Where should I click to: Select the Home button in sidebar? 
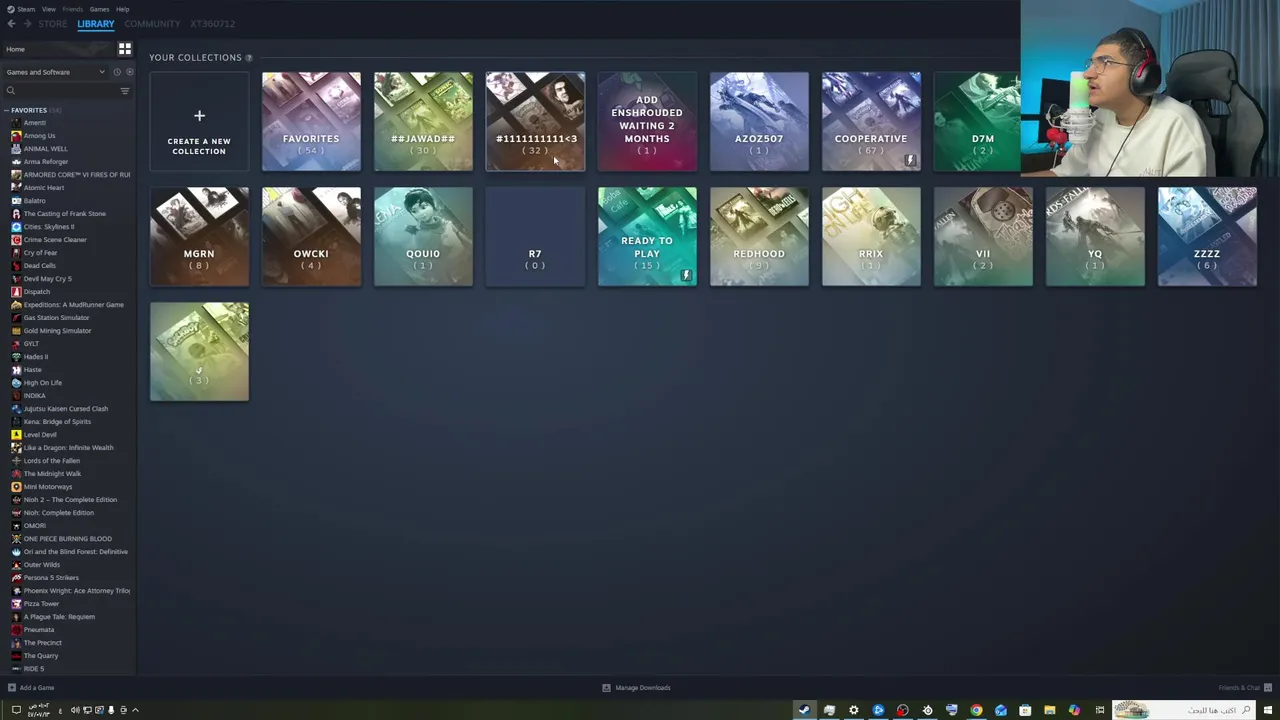coord(57,49)
